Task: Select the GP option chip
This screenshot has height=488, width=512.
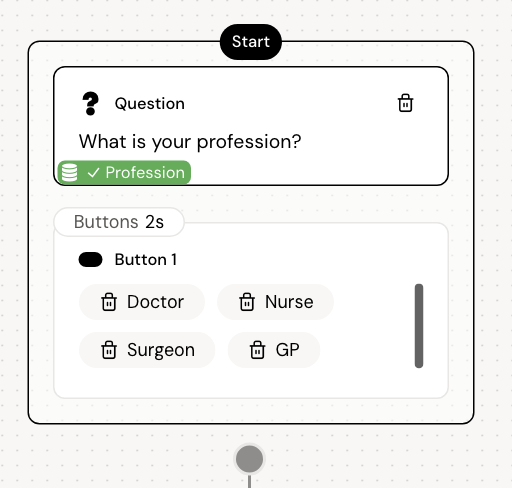Action: 274,350
